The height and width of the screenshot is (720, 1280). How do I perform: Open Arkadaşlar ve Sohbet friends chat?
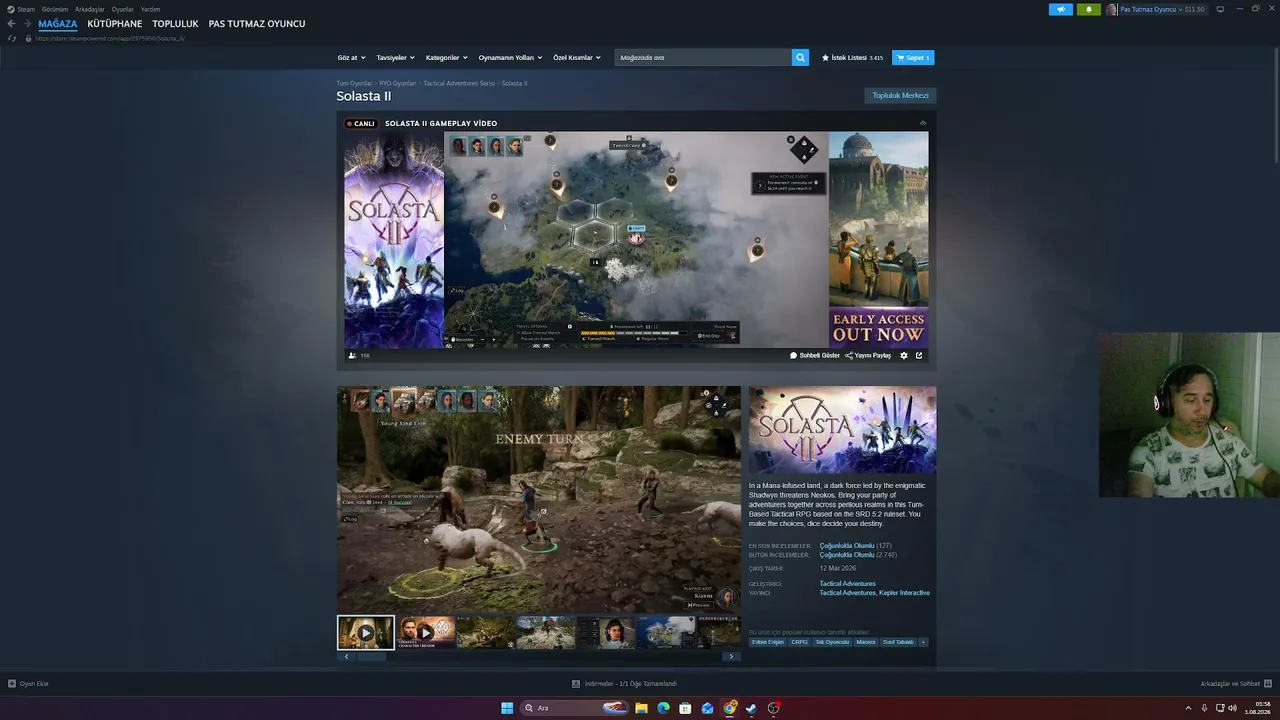coord(1235,684)
